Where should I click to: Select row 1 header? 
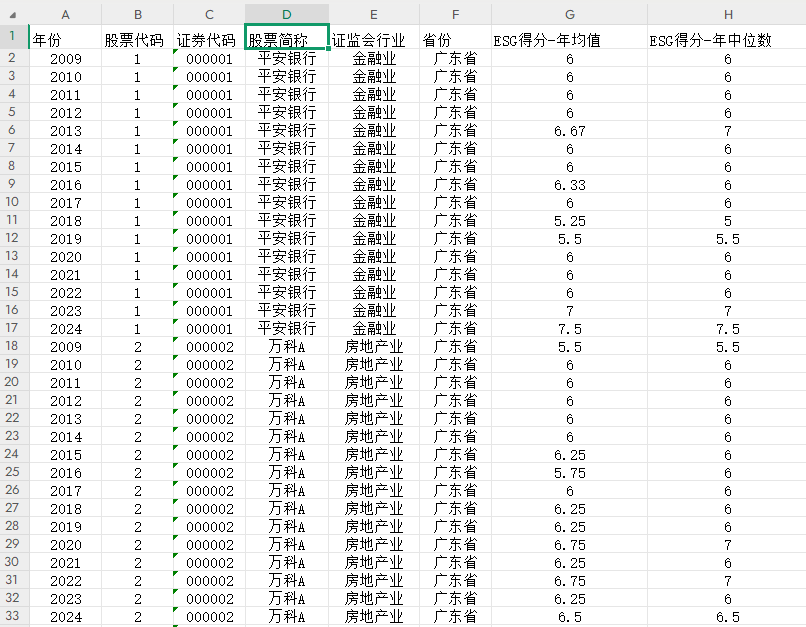pyautogui.click(x=12, y=36)
